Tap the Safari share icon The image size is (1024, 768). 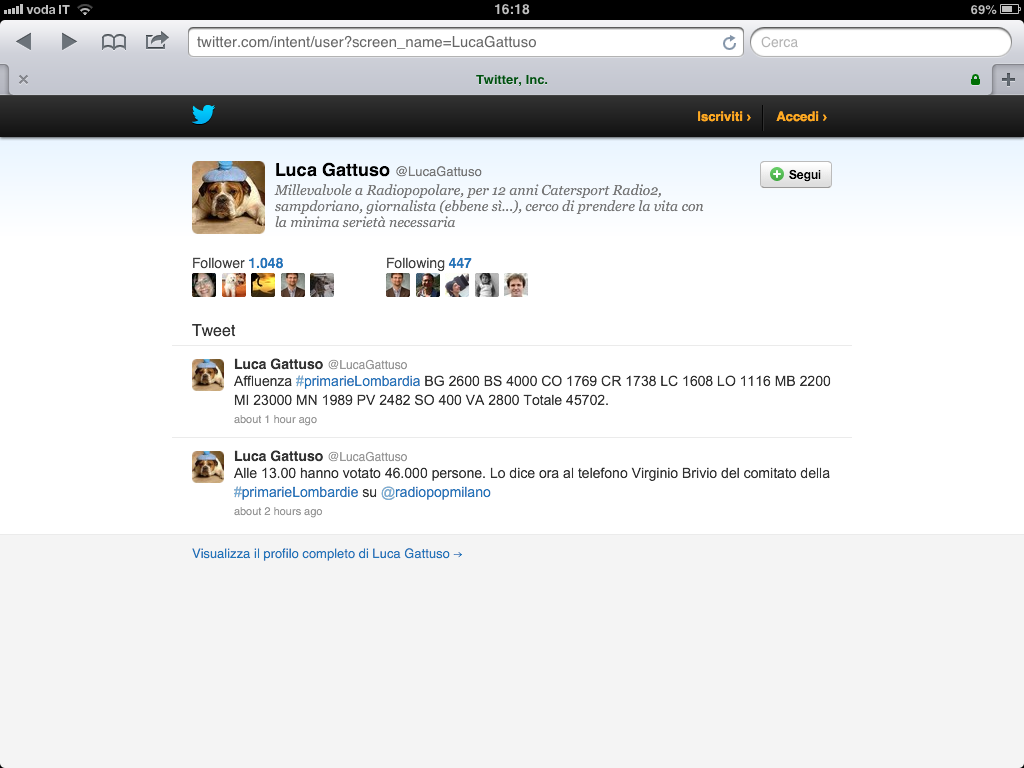(x=157, y=41)
